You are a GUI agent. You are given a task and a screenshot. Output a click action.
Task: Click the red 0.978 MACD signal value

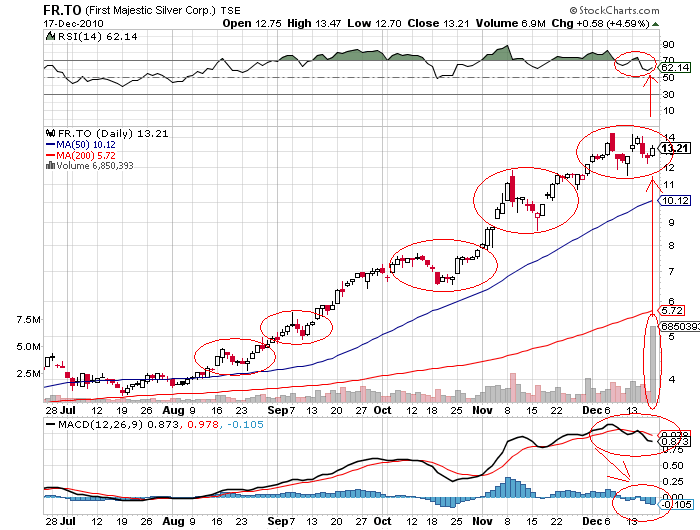[202, 424]
